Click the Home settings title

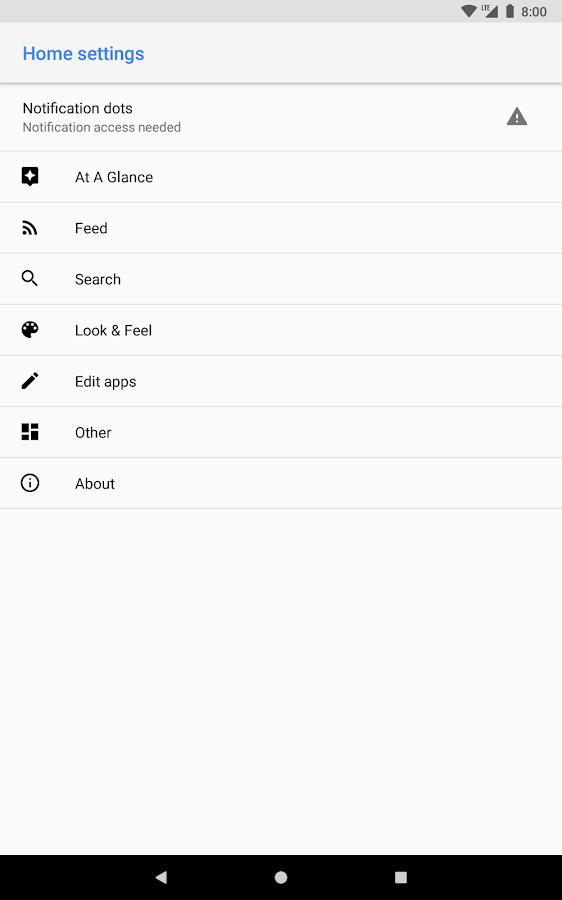(83, 54)
